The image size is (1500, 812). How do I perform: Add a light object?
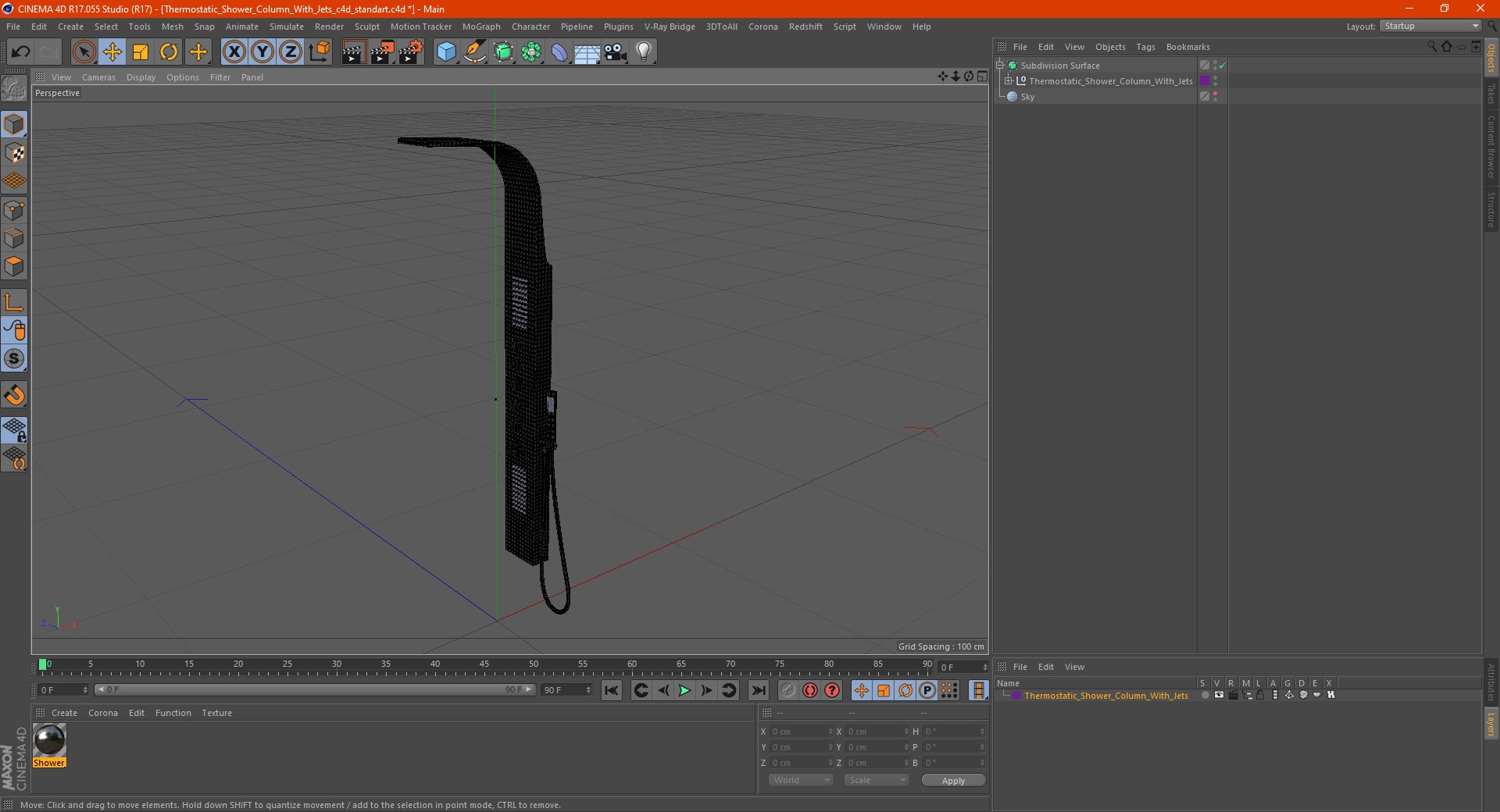point(644,52)
